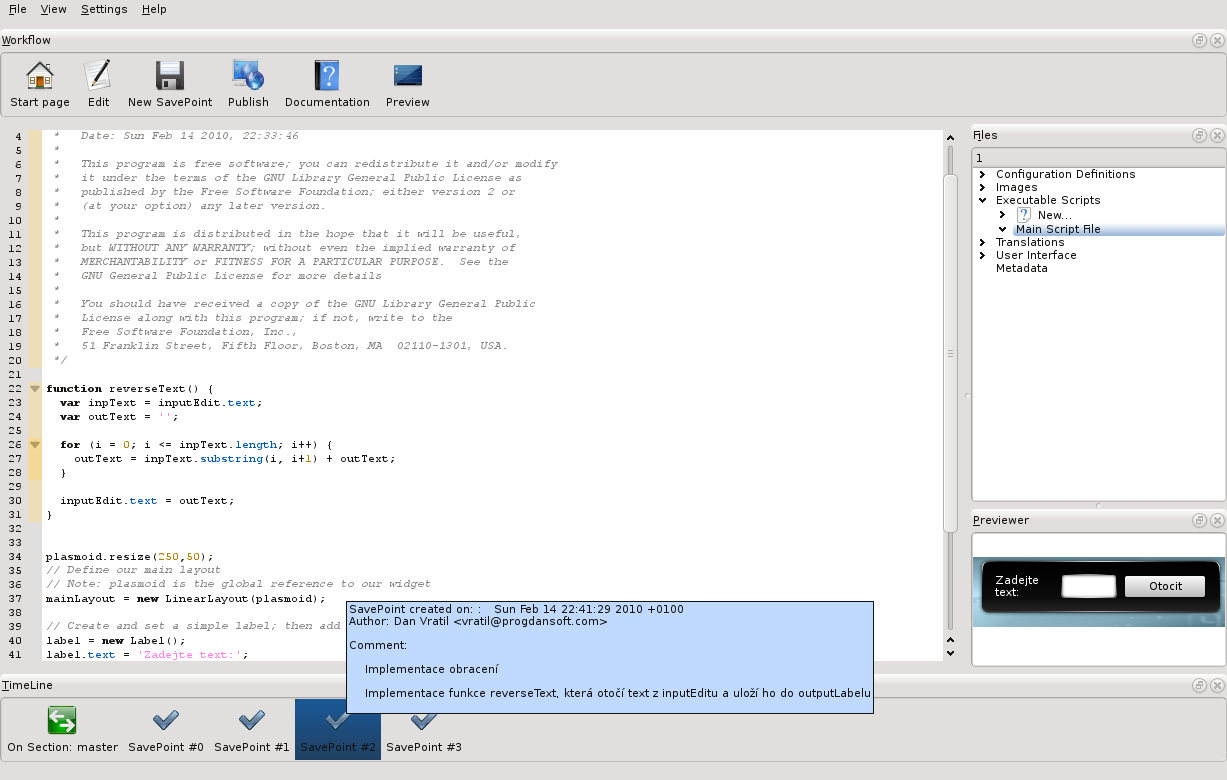The height and width of the screenshot is (780, 1227).
Task: Select Metadata in the Files tree
Action: 1022,268
